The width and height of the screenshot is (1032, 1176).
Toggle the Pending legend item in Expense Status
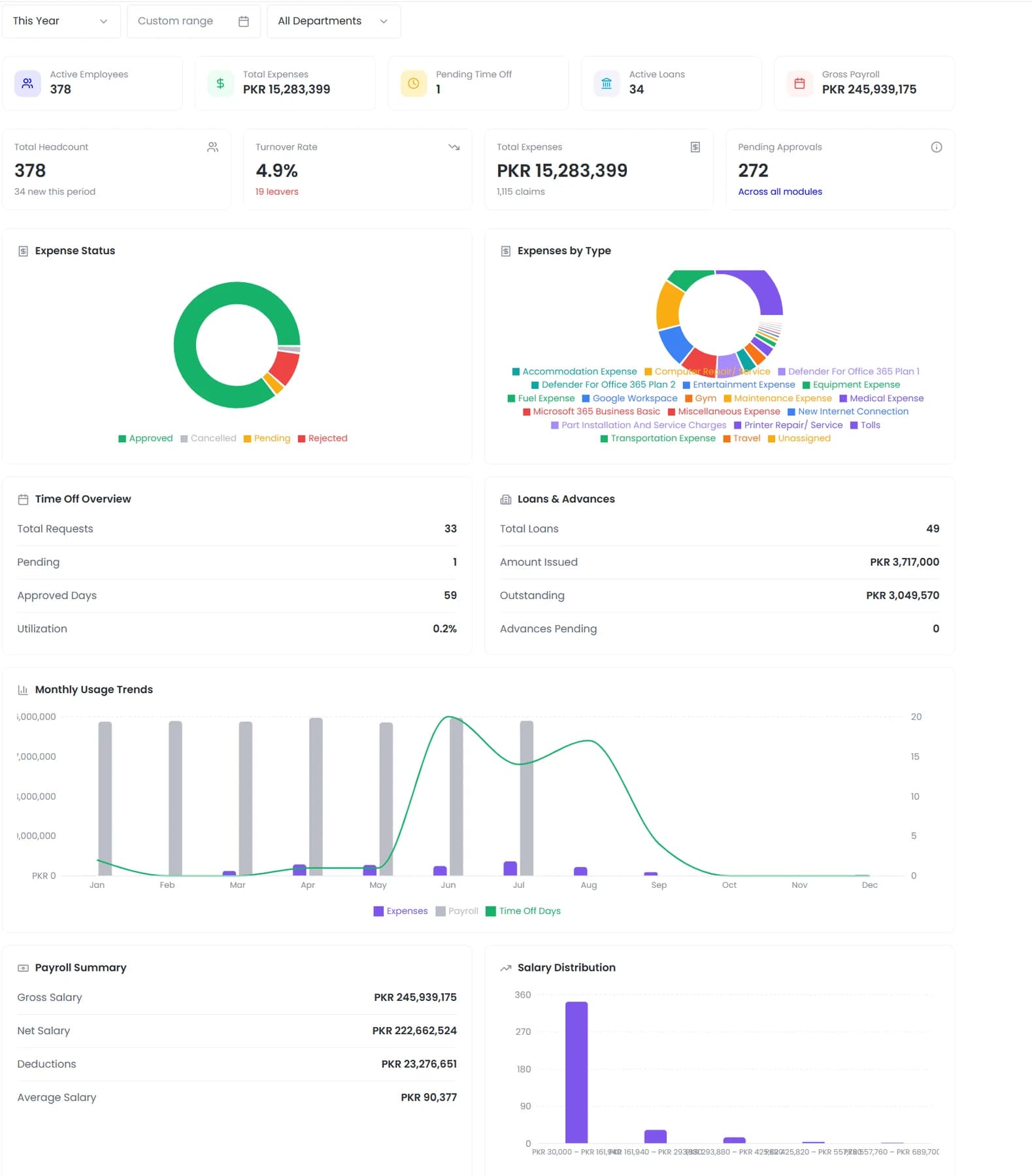[267, 438]
